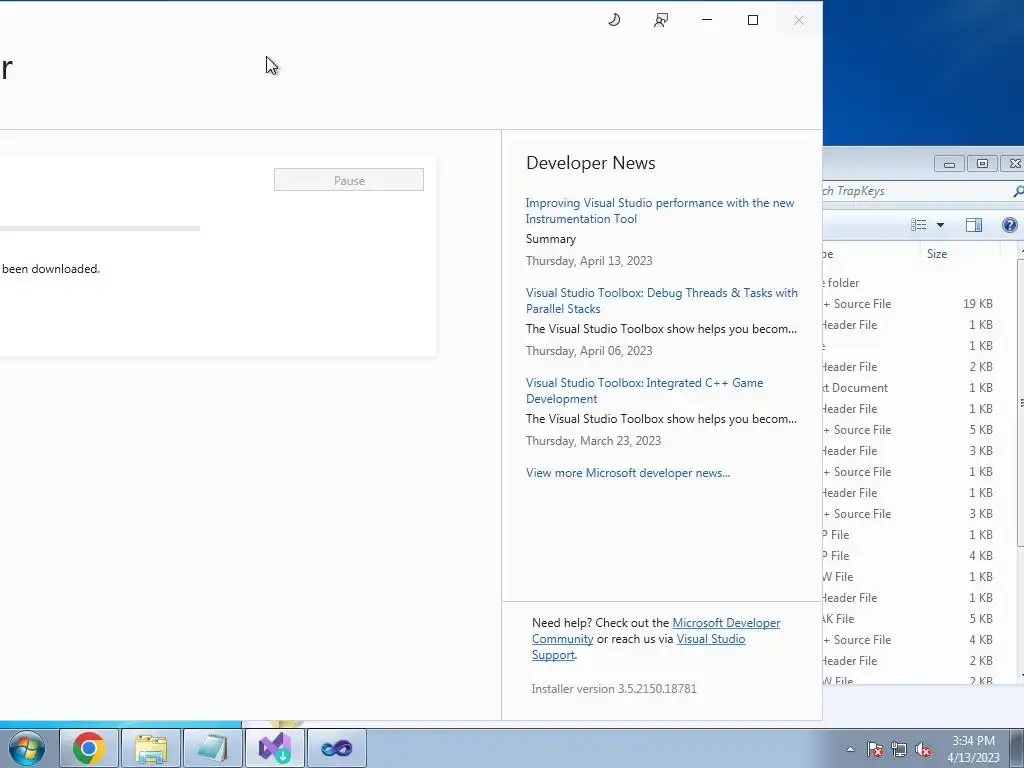The width and height of the screenshot is (1024, 768).
Task: Show hidden tray icons arrow
Action: tap(850, 749)
